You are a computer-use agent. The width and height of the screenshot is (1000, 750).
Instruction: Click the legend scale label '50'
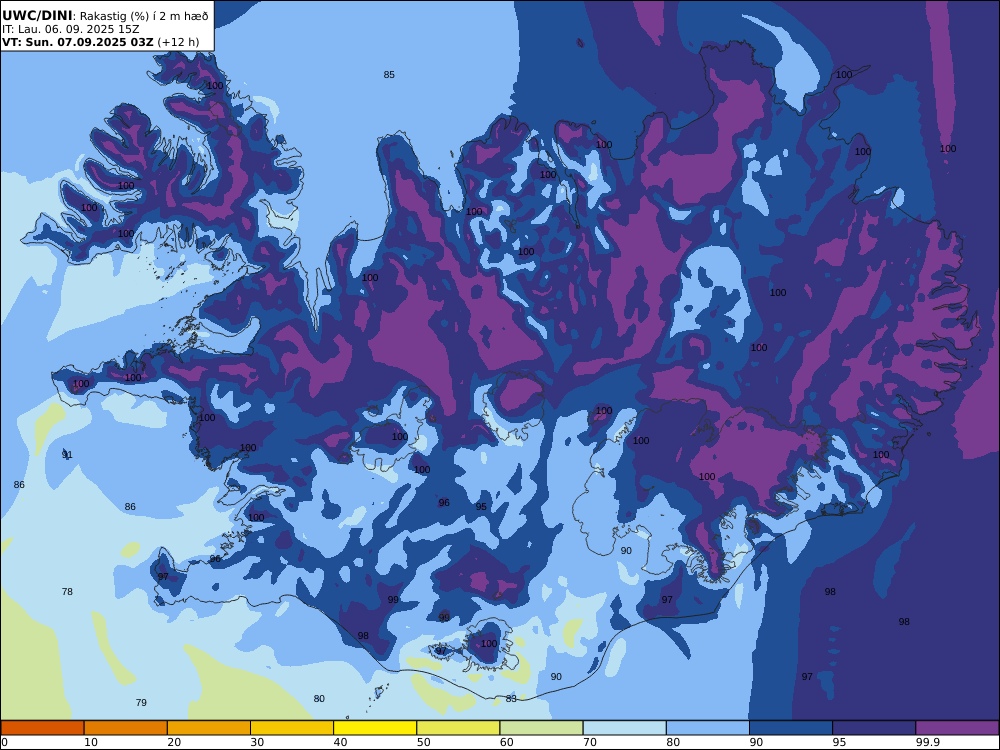point(424,742)
